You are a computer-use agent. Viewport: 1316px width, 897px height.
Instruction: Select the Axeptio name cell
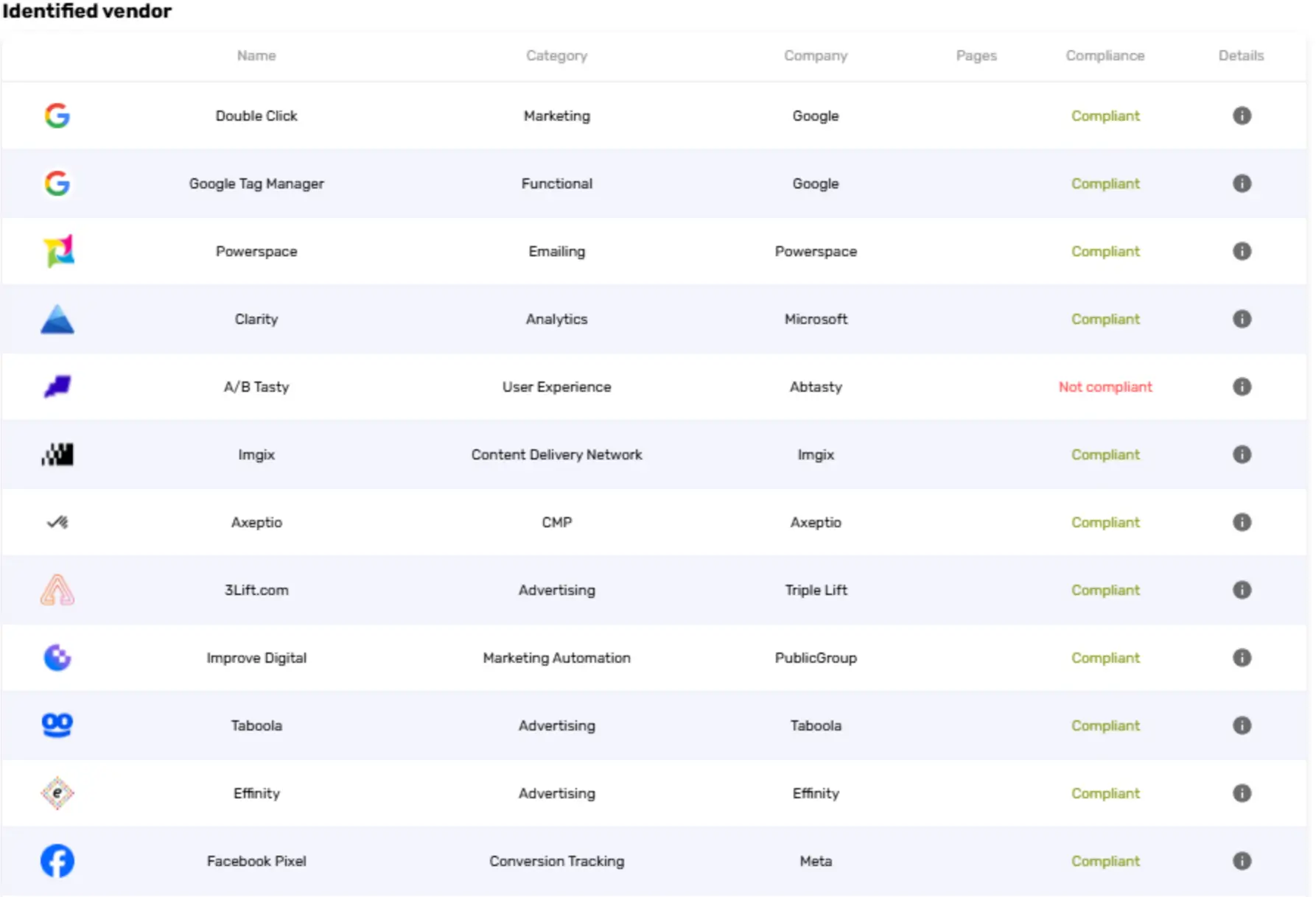click(x=256, y=522)
